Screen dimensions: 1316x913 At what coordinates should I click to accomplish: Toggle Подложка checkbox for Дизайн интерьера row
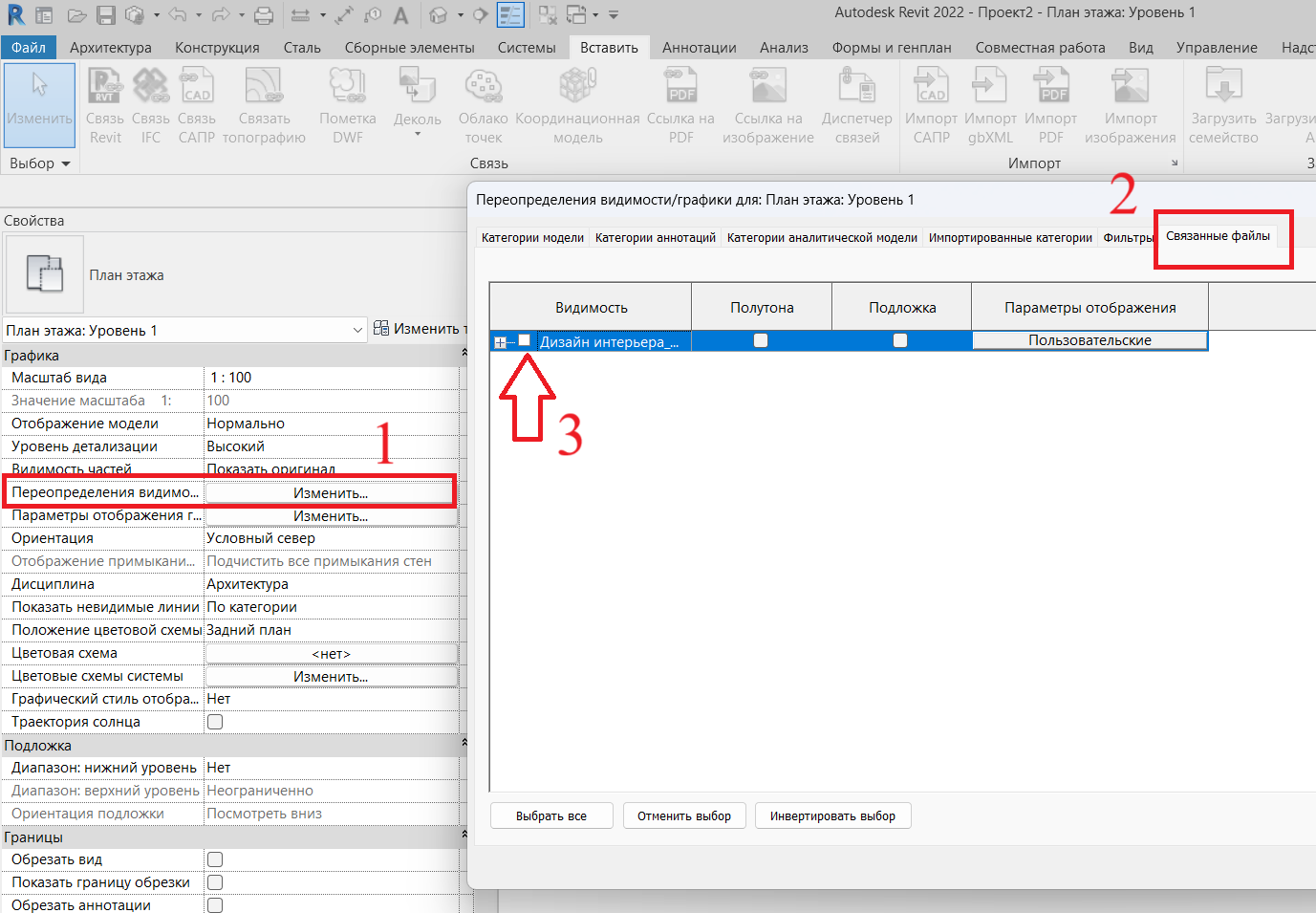900,340
